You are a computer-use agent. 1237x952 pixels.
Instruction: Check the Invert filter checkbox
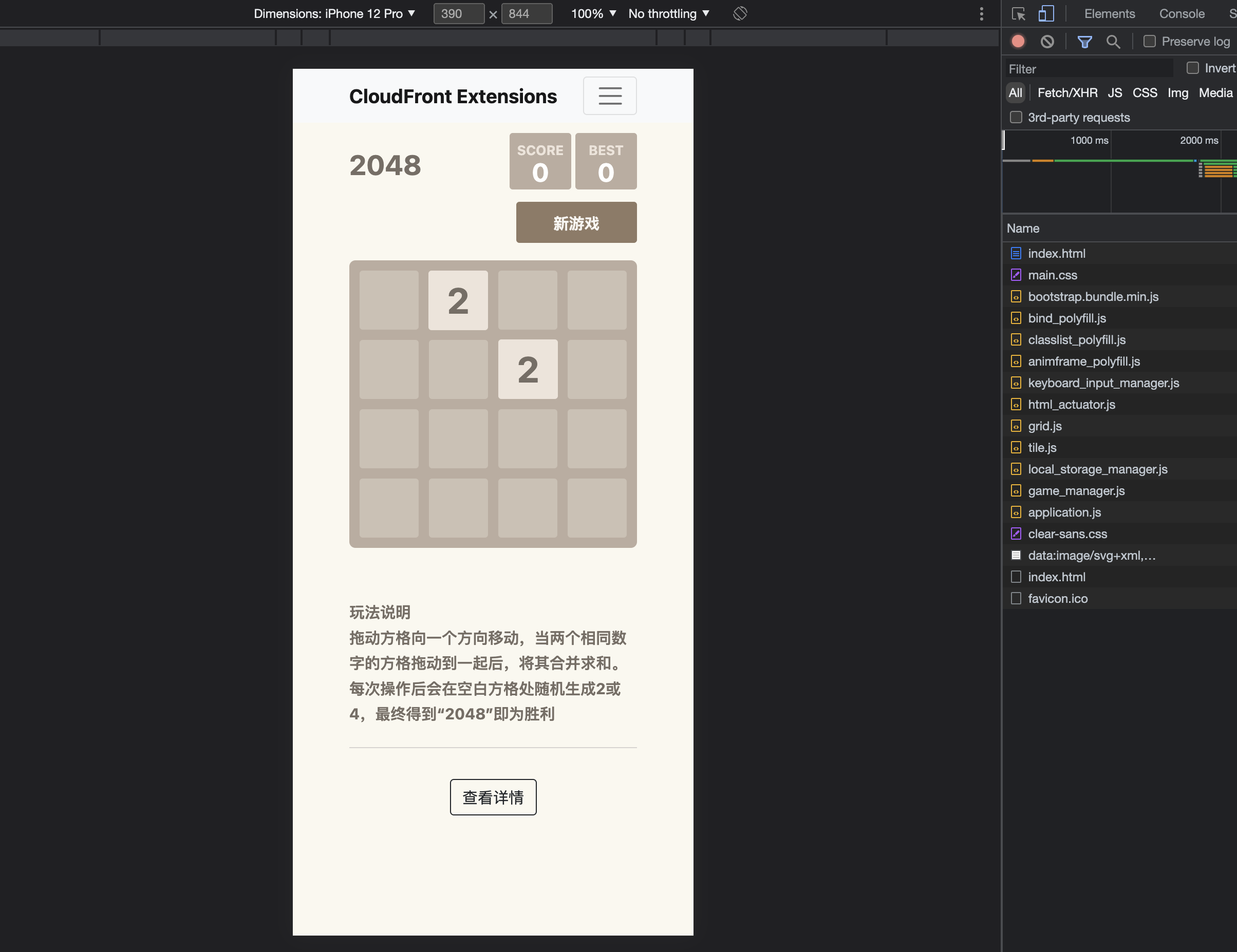click(1192, 68)
